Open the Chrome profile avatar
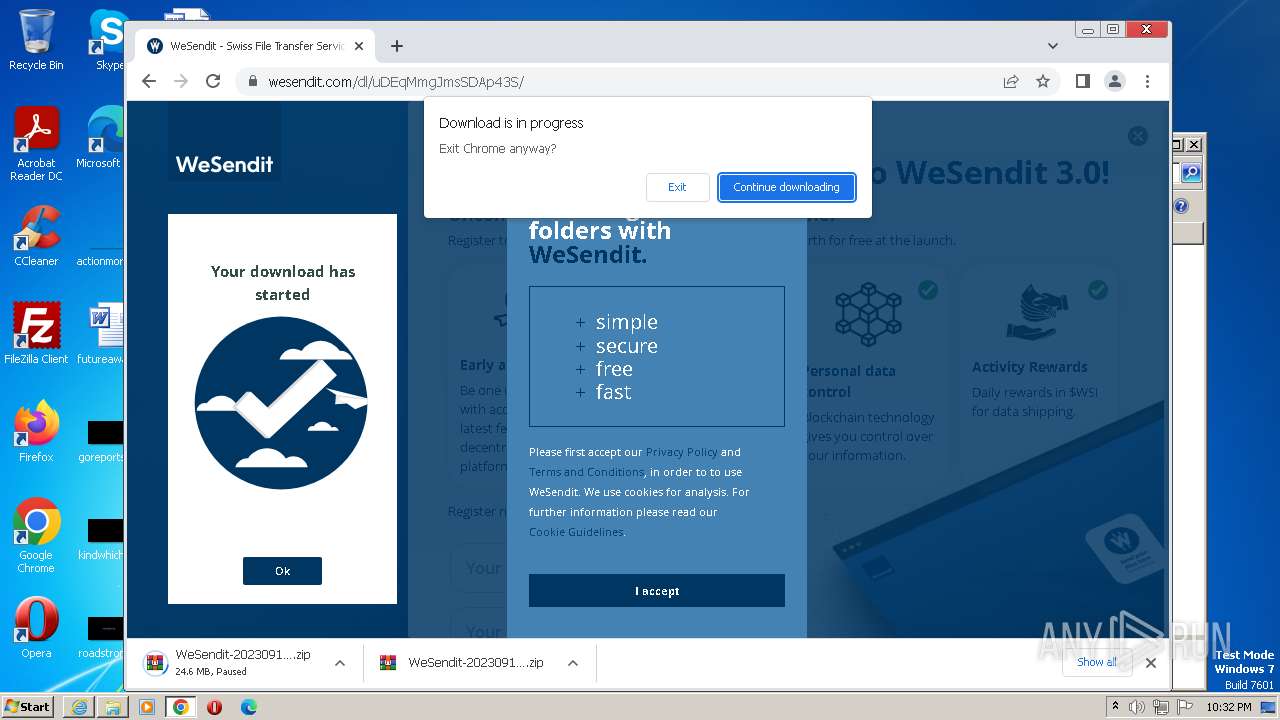The width and height of the screenshot is (1280, 720). coord(1114,81)
